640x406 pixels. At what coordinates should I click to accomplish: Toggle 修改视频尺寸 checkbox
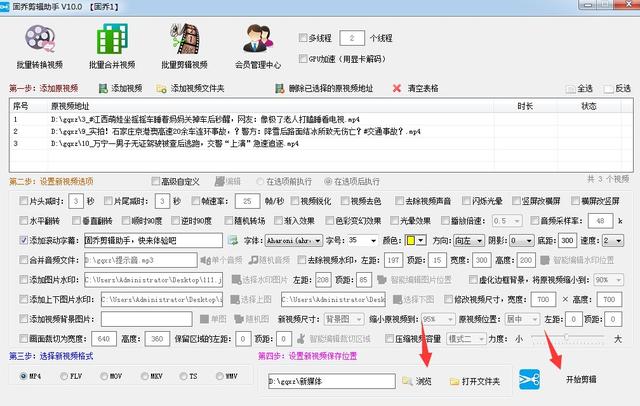(x=448, y=299)
